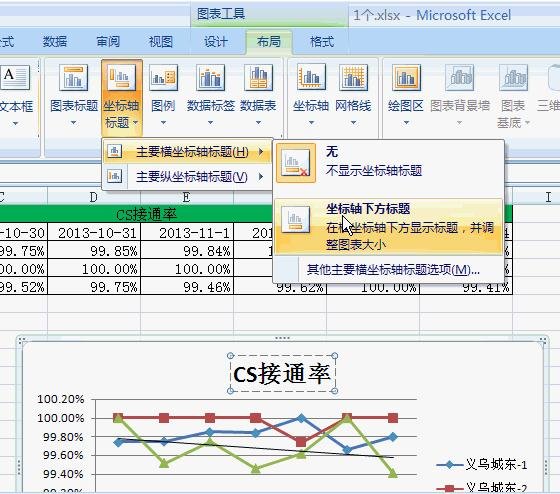
Task: Click the green CS接通率 header cell
Action: [x=146, y=214]
